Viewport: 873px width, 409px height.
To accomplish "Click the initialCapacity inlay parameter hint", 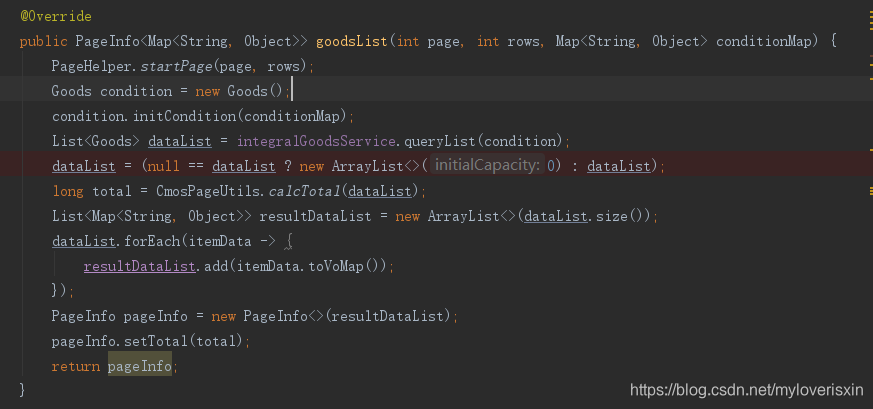I will tap(487, 165).
